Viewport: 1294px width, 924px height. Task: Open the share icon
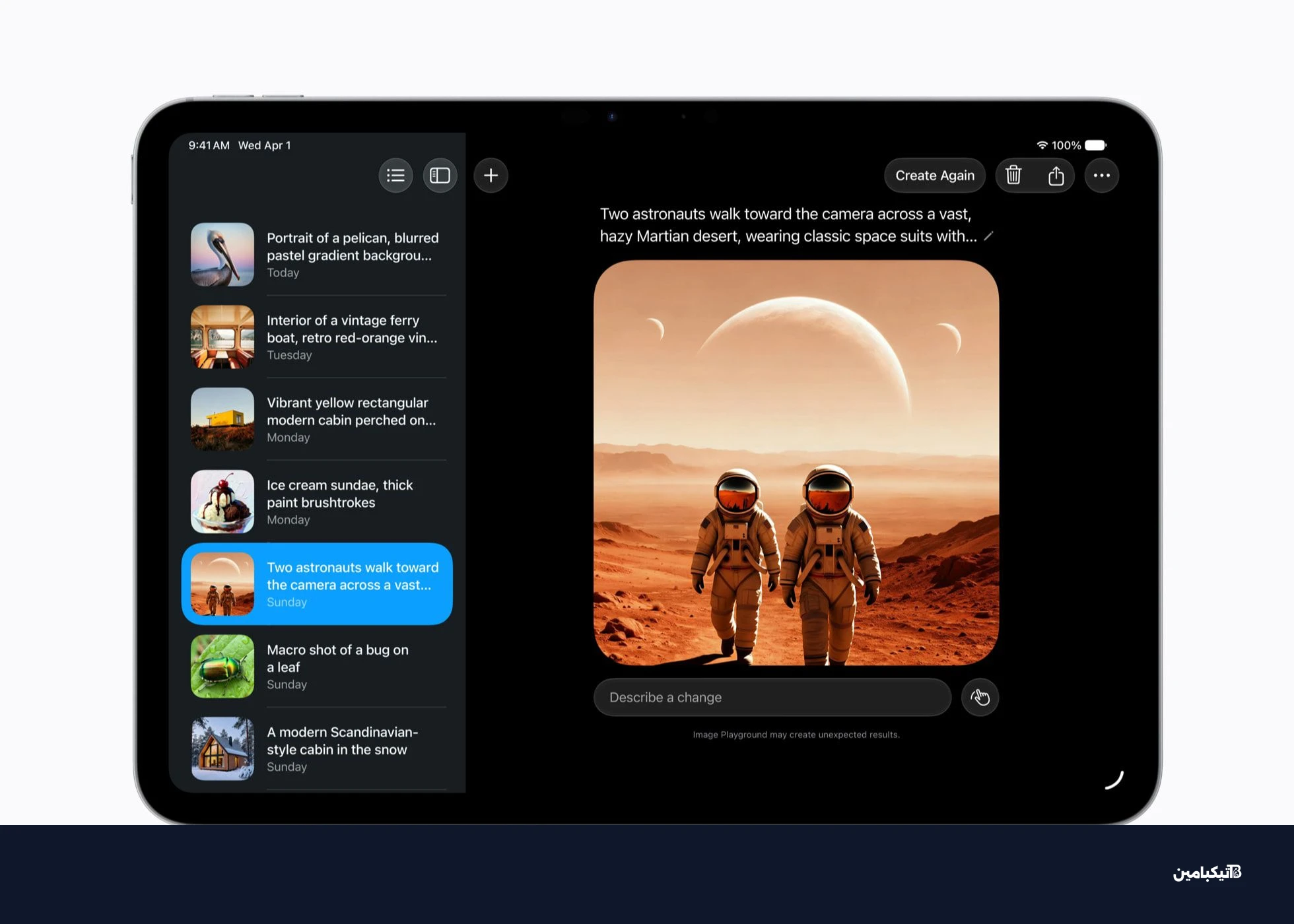point(1056,176)
